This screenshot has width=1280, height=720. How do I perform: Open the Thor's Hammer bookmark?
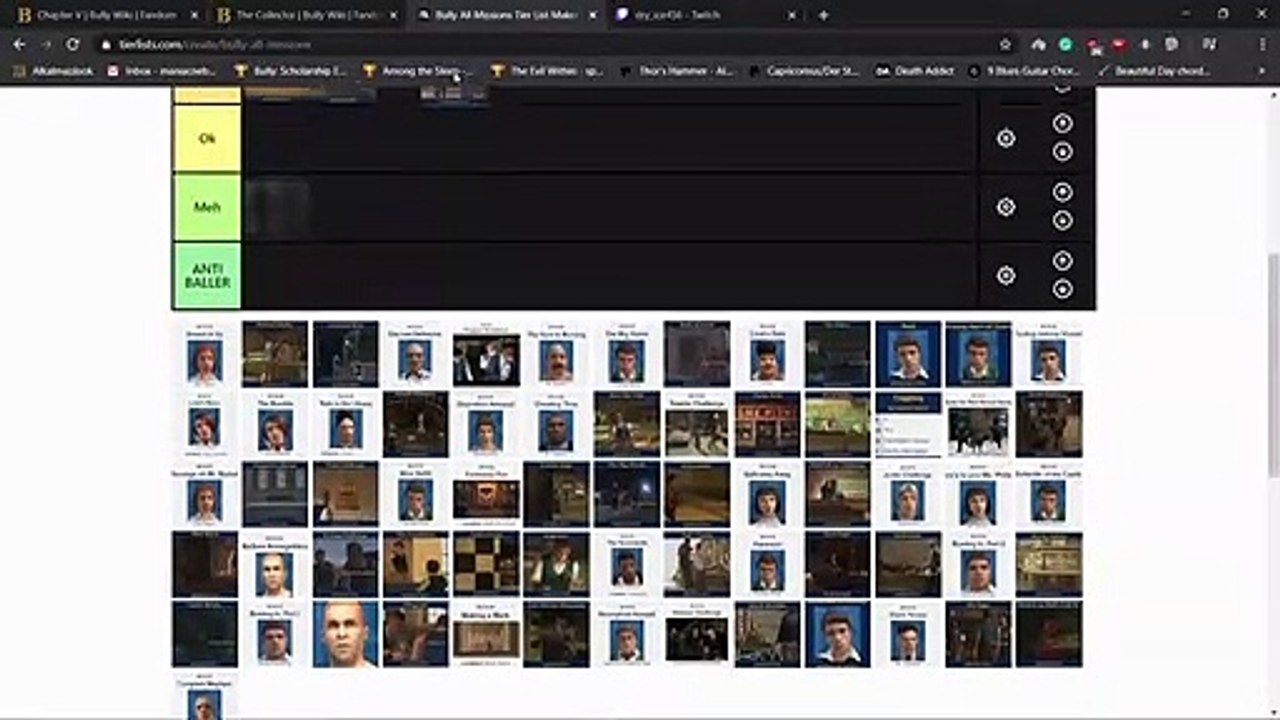coord(677,71)
